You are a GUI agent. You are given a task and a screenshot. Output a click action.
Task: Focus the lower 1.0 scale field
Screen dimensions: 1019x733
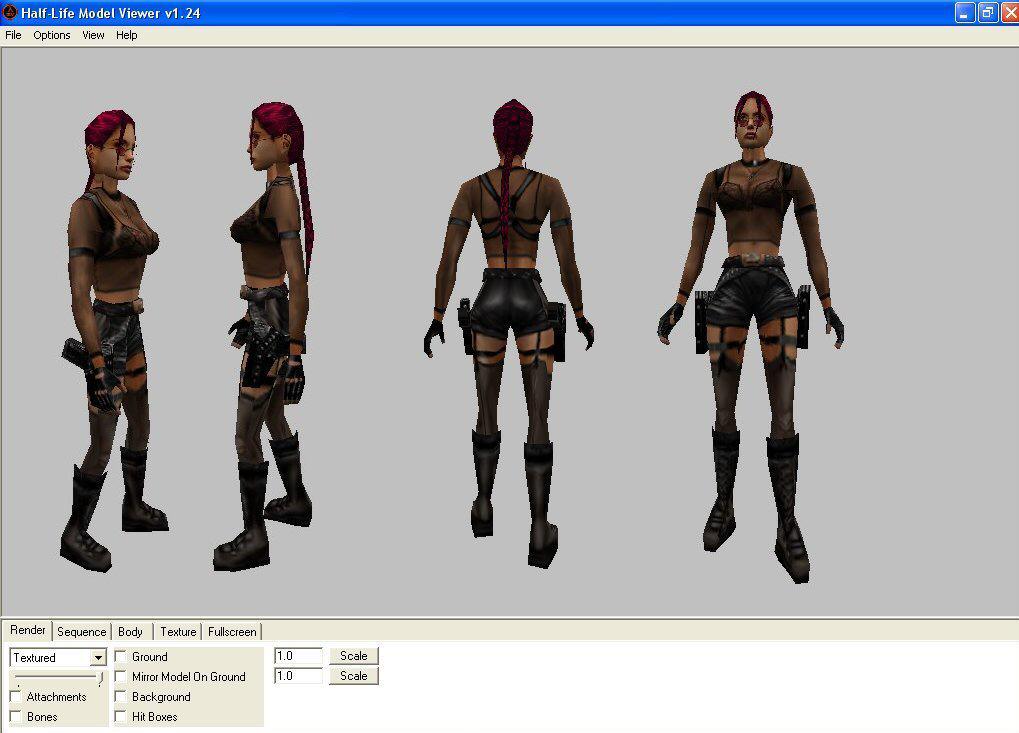coord(298,676)
